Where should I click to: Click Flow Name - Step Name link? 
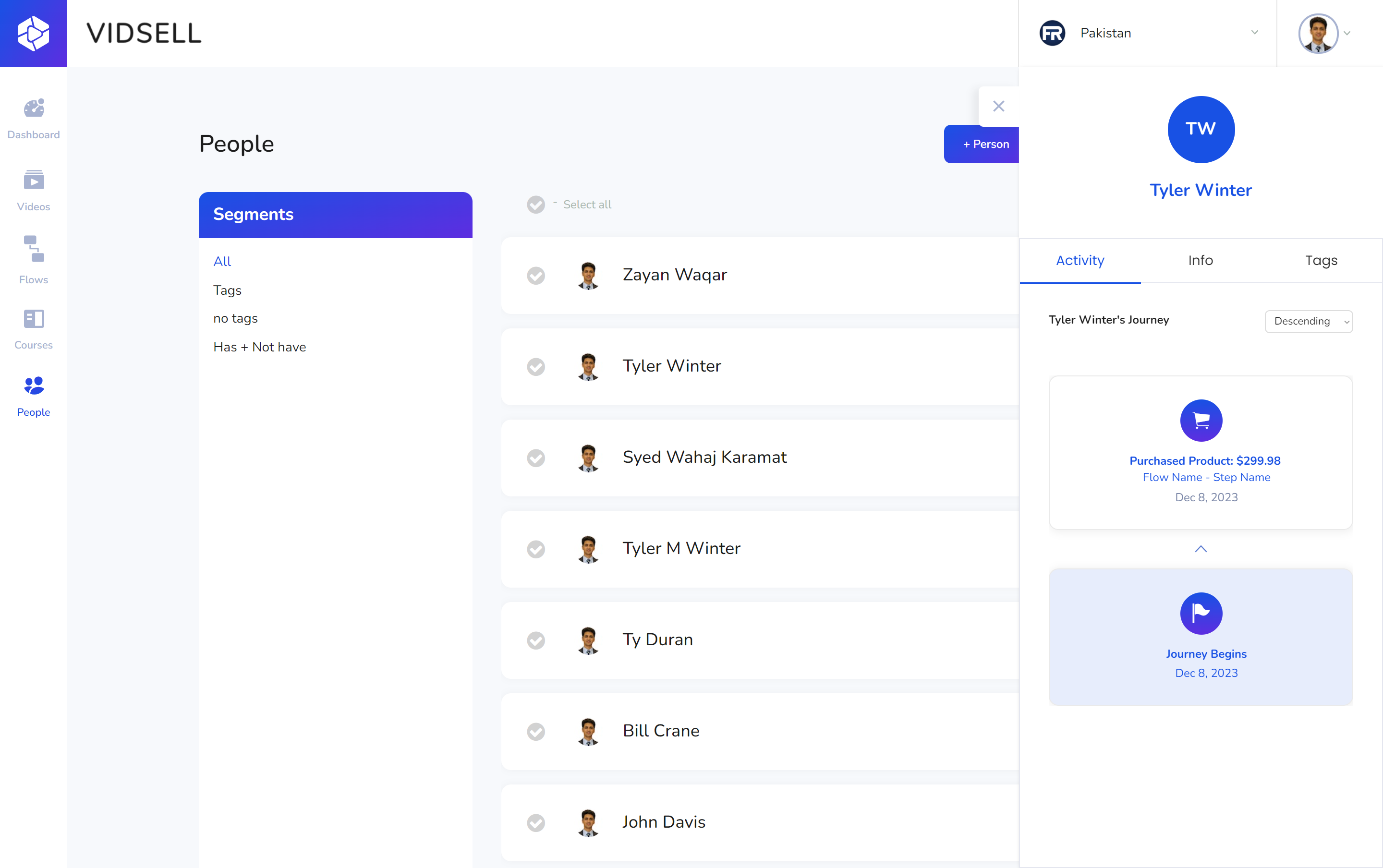click(1206, 478)
